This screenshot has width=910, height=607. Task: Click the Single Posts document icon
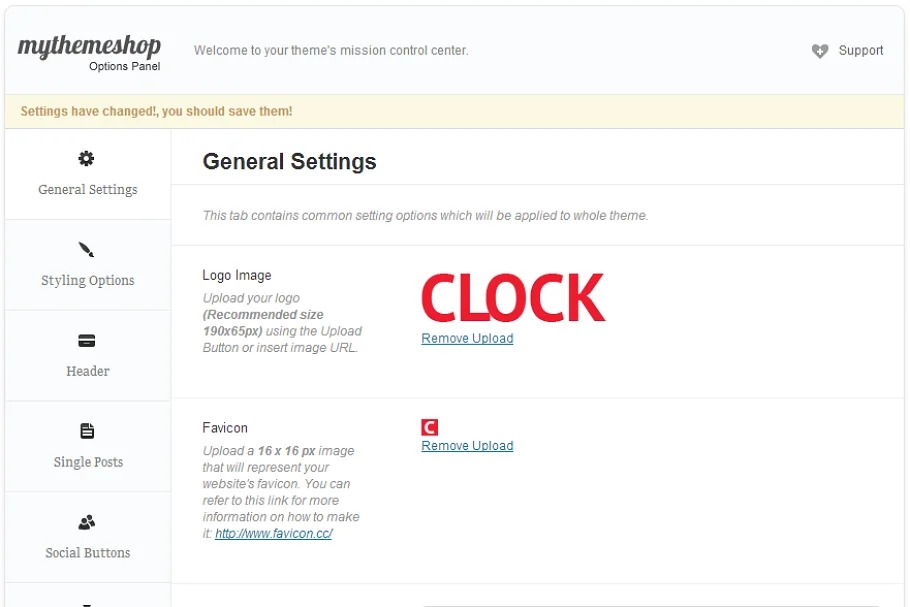coord(87,431)
